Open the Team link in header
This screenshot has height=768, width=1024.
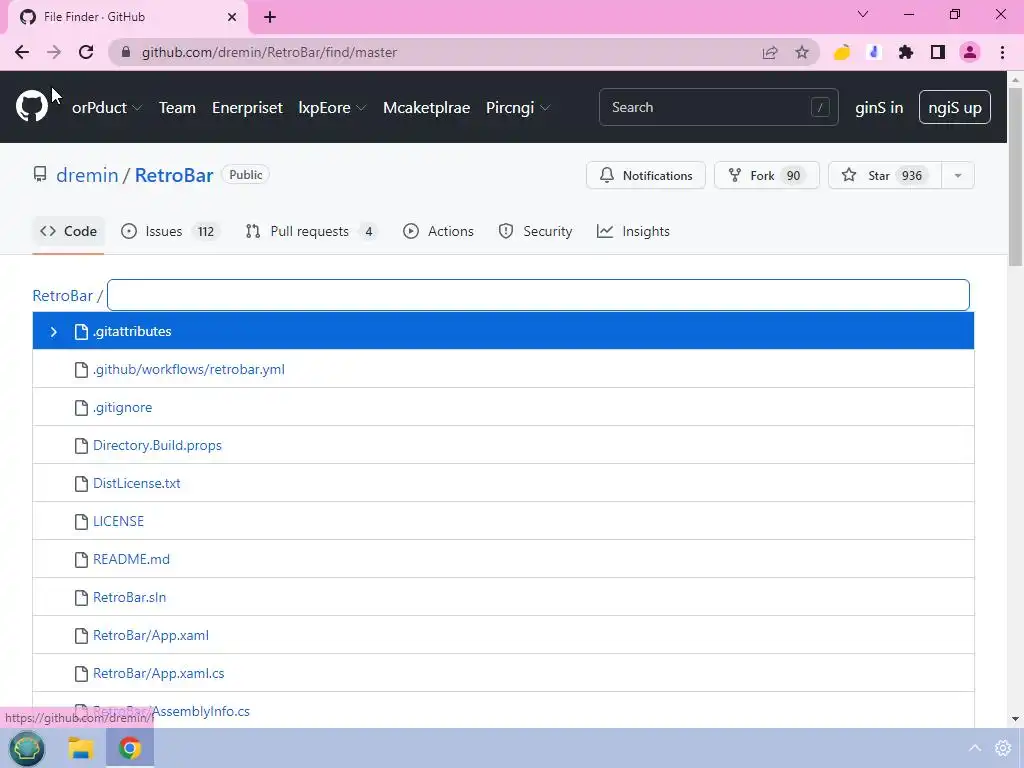177,107
